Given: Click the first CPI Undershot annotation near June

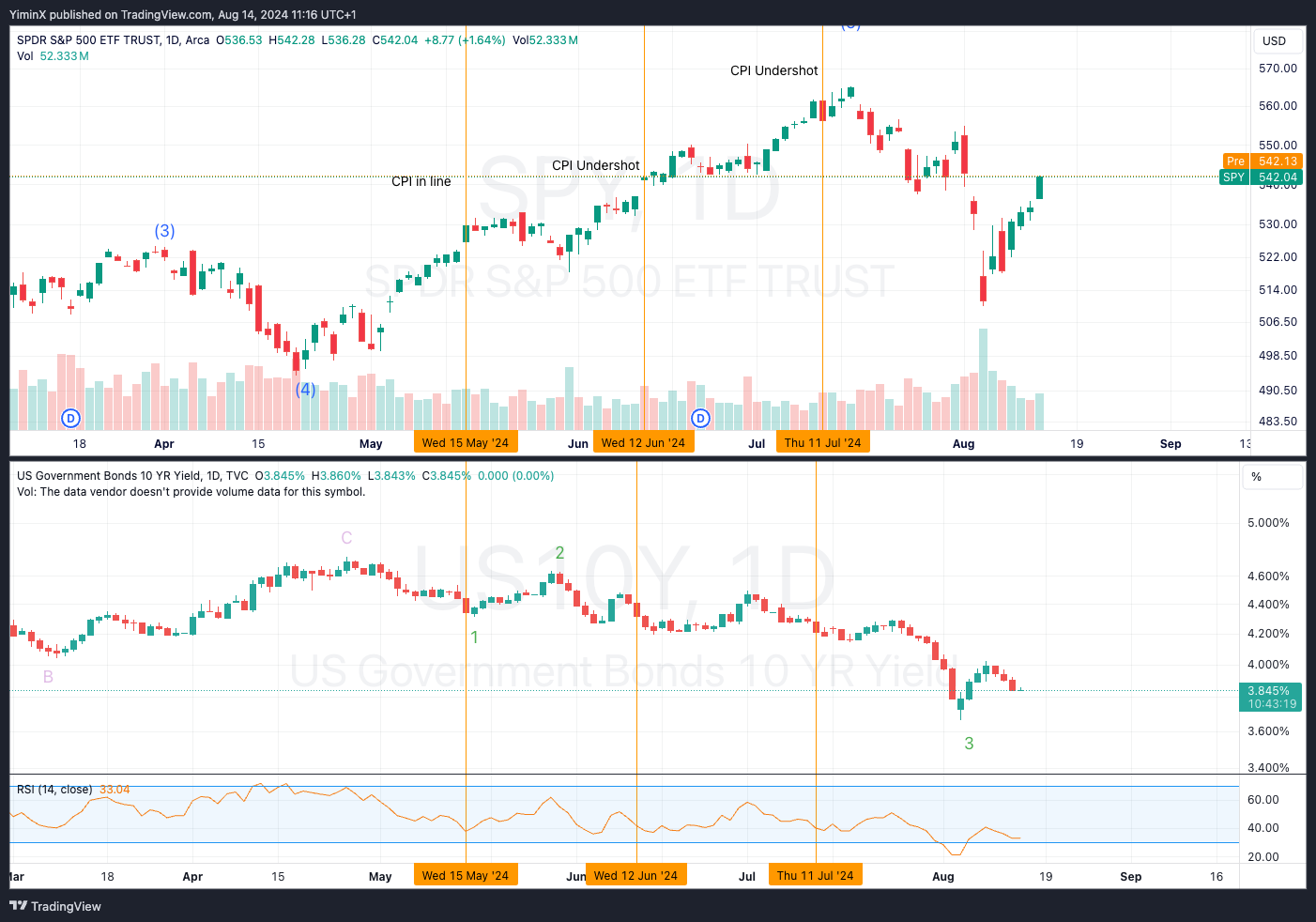Looking at the screenshot, I should [595, 165].
